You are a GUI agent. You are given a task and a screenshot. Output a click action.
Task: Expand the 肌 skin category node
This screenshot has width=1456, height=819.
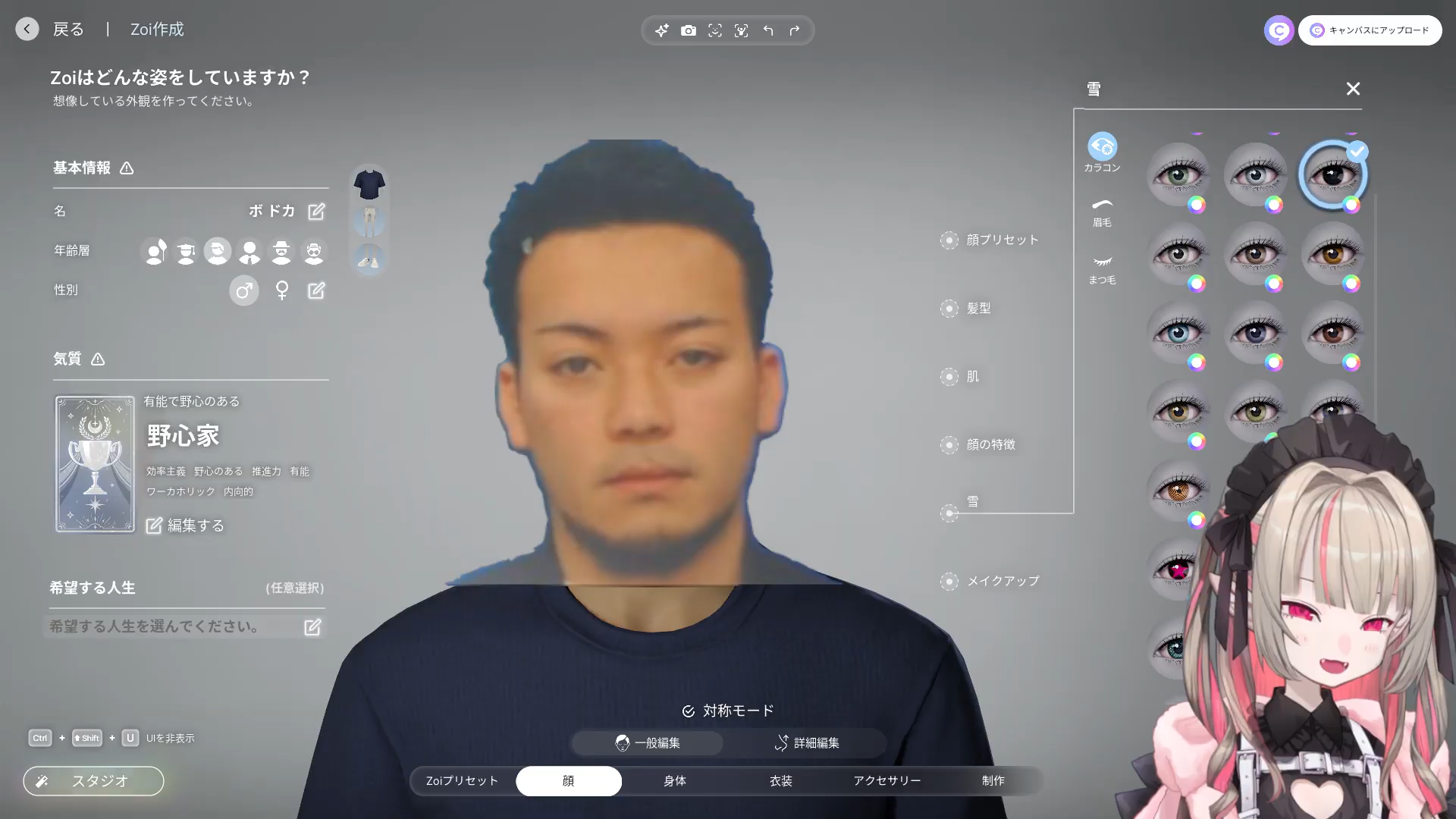point(949,377)
